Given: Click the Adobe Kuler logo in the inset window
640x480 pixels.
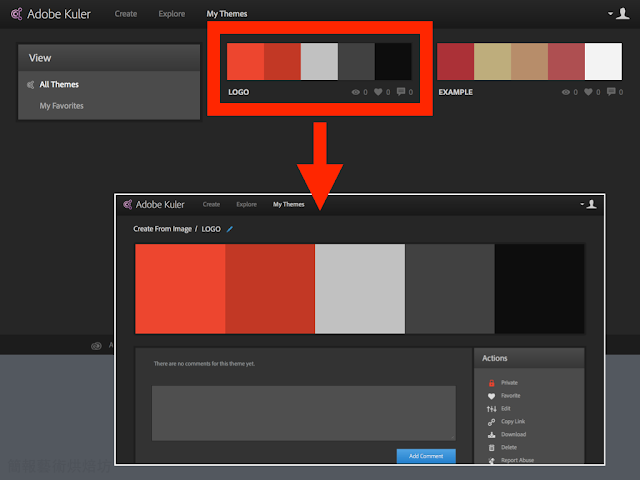Looking at the screenshot, I should (154, 204).
